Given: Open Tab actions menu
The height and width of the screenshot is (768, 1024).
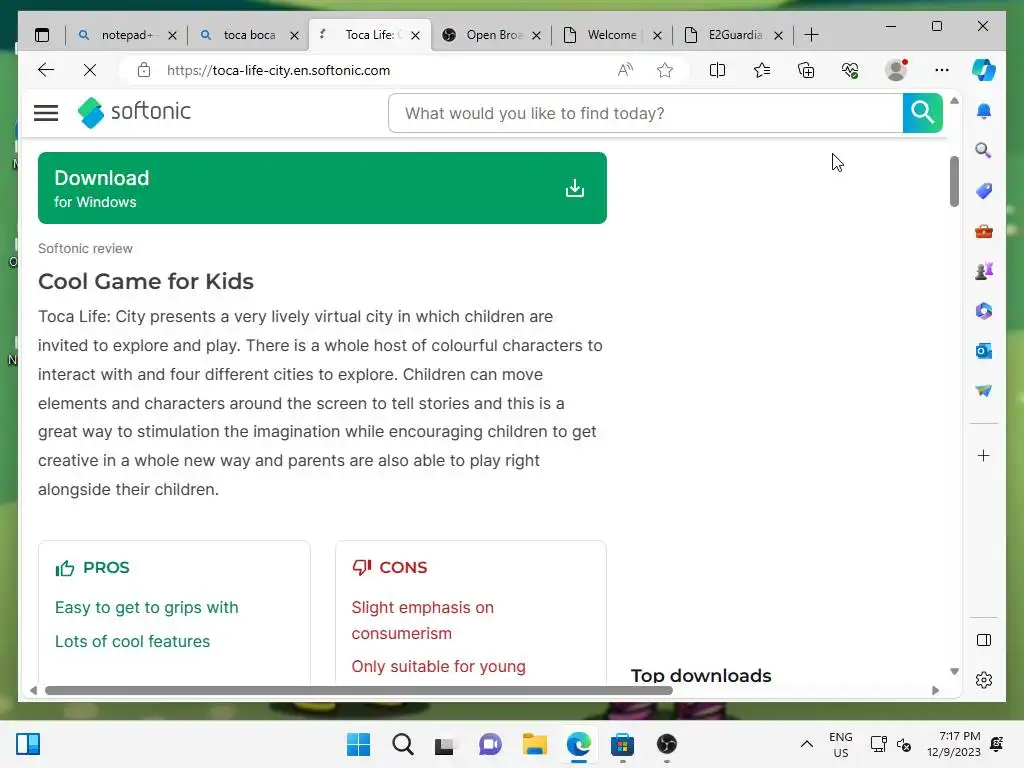Looking at the screenshot, I should (42, 35).
